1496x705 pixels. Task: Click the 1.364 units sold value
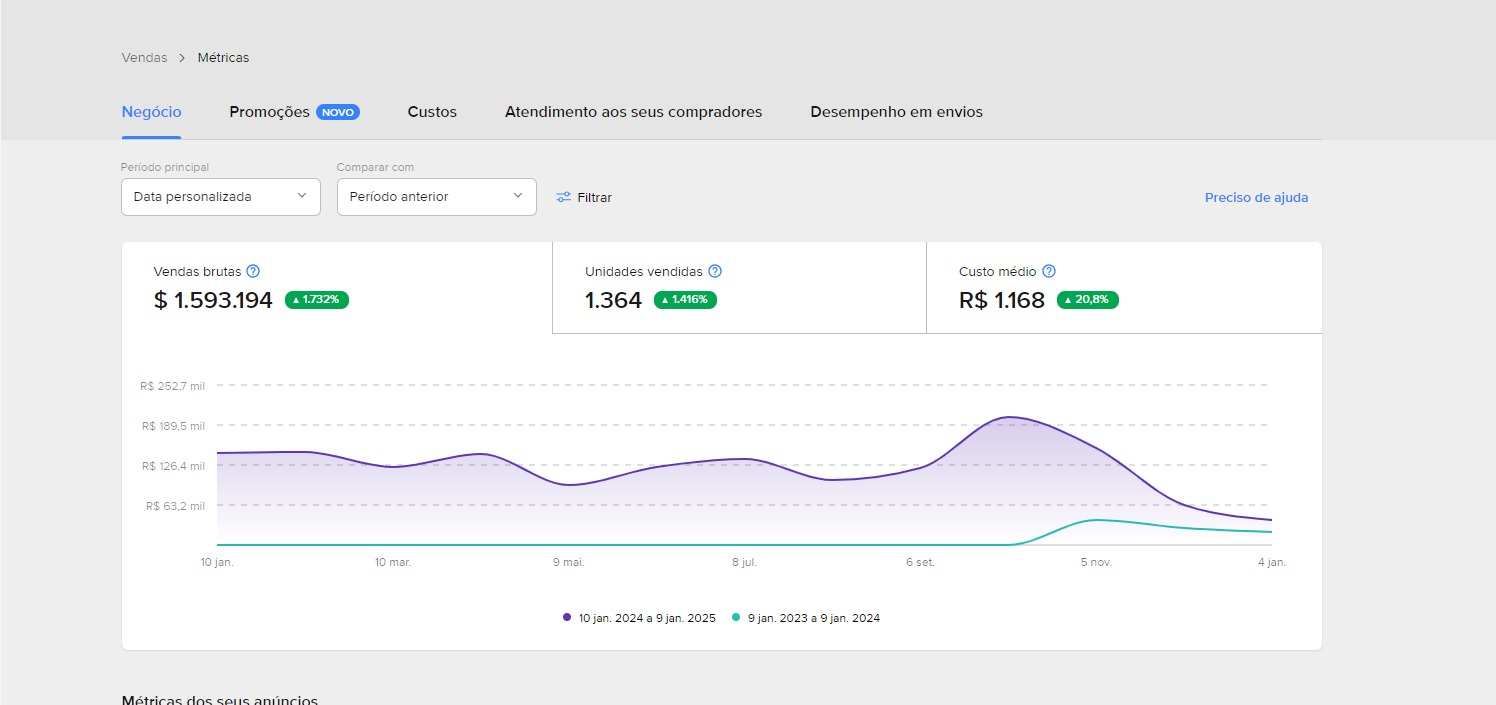point(613,300)
